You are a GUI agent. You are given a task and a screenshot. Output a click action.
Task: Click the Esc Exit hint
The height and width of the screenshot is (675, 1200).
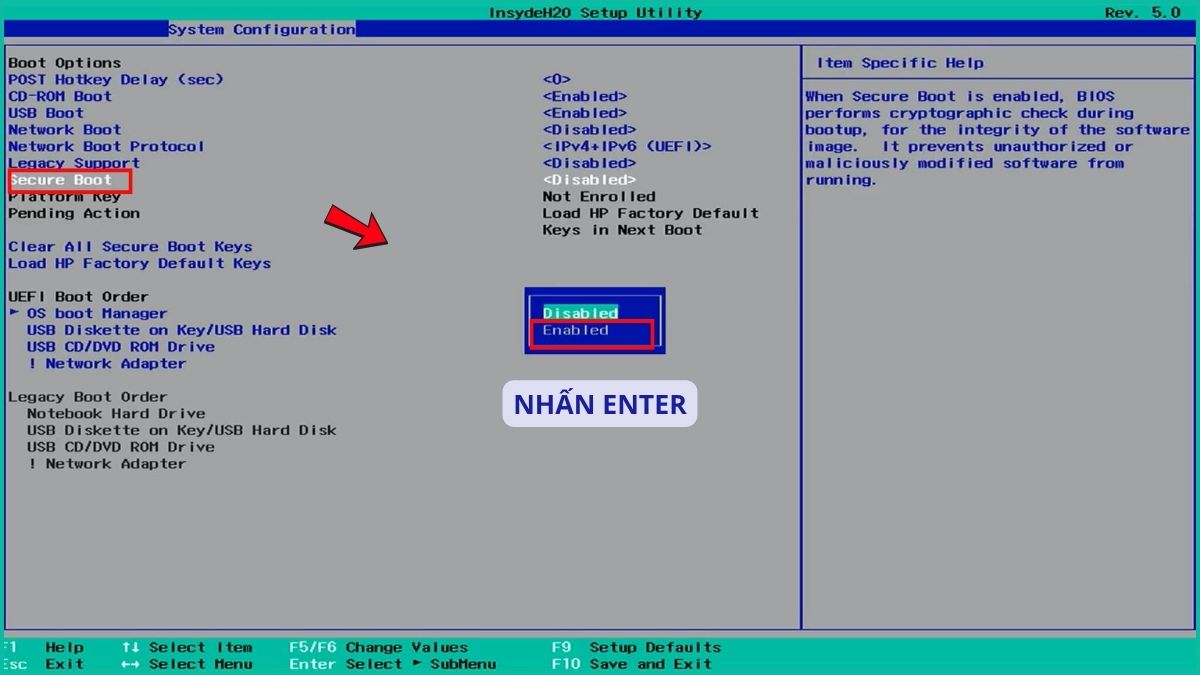tap(44, 664)
